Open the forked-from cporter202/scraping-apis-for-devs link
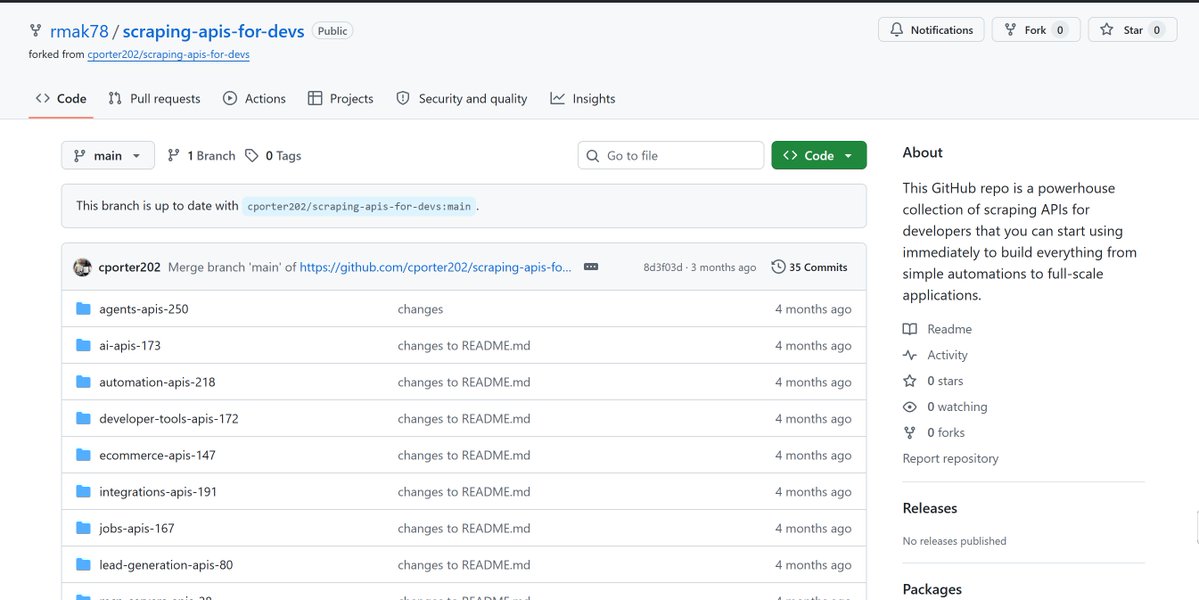This screenshot has height=600, width=1199. point(168,55)
